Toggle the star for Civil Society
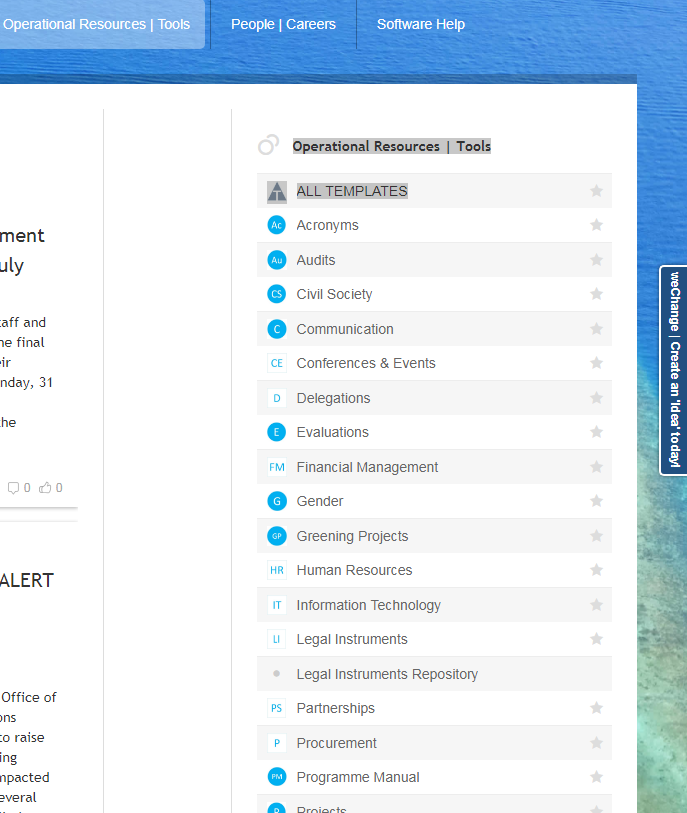Screen dimensions: 687x813 click(x=596, y=293)
